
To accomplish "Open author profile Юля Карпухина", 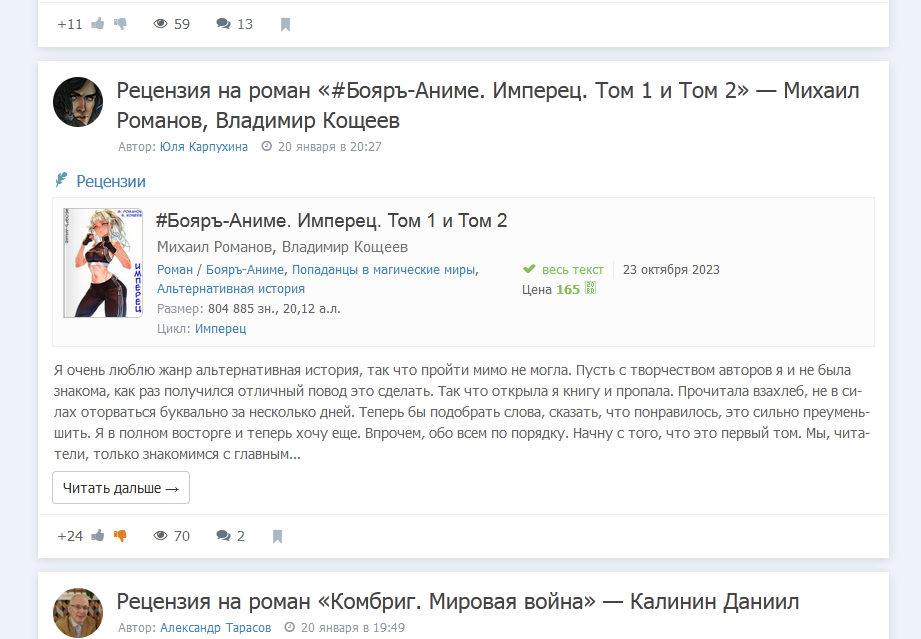I will 203,146.
